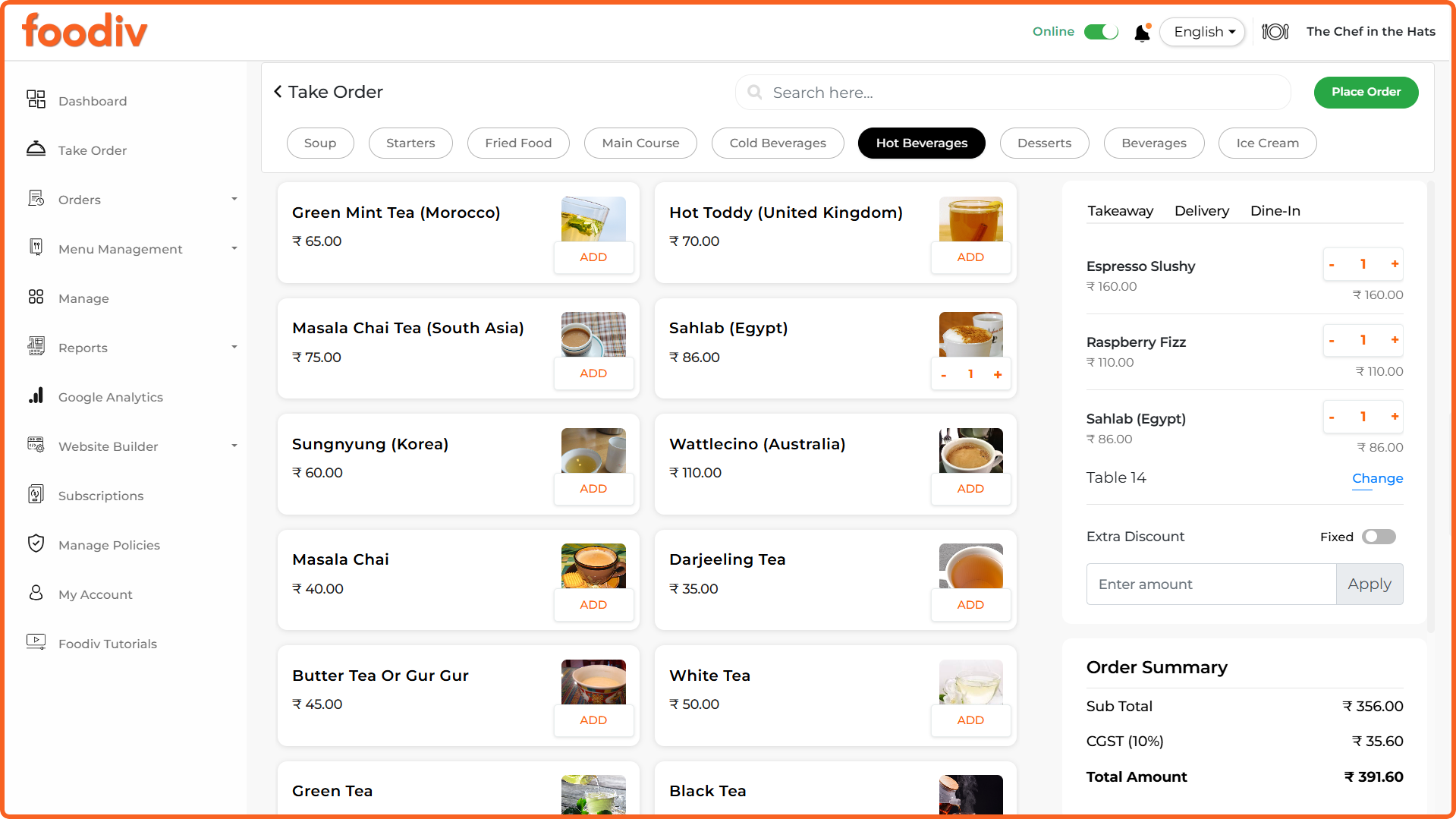Image resolution: width=1456 pixels, height=819 pixels.
Task: Increase Sahlab quantity in order panel
Action: tap(1395, 417)
